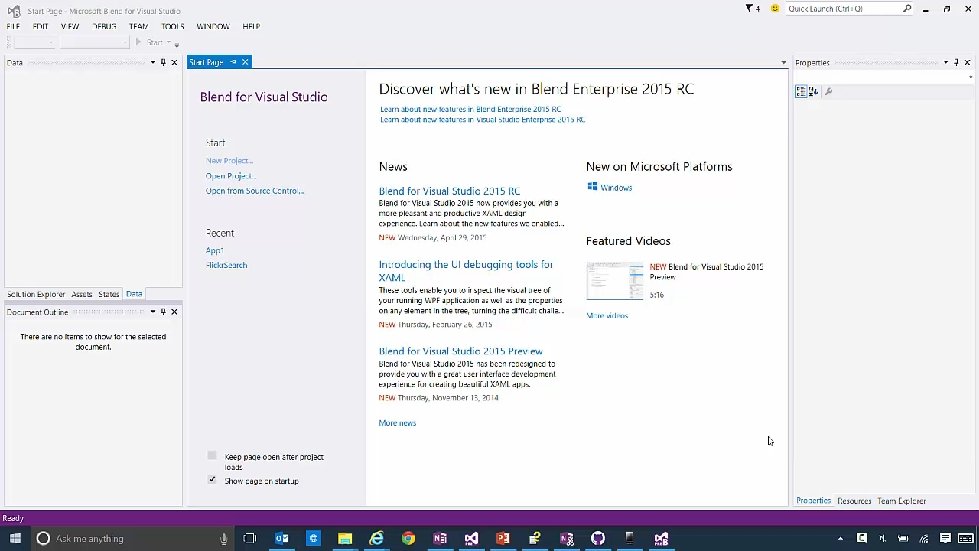
Task: Open Task View on the taskbar
Action: tap(249, 538)
